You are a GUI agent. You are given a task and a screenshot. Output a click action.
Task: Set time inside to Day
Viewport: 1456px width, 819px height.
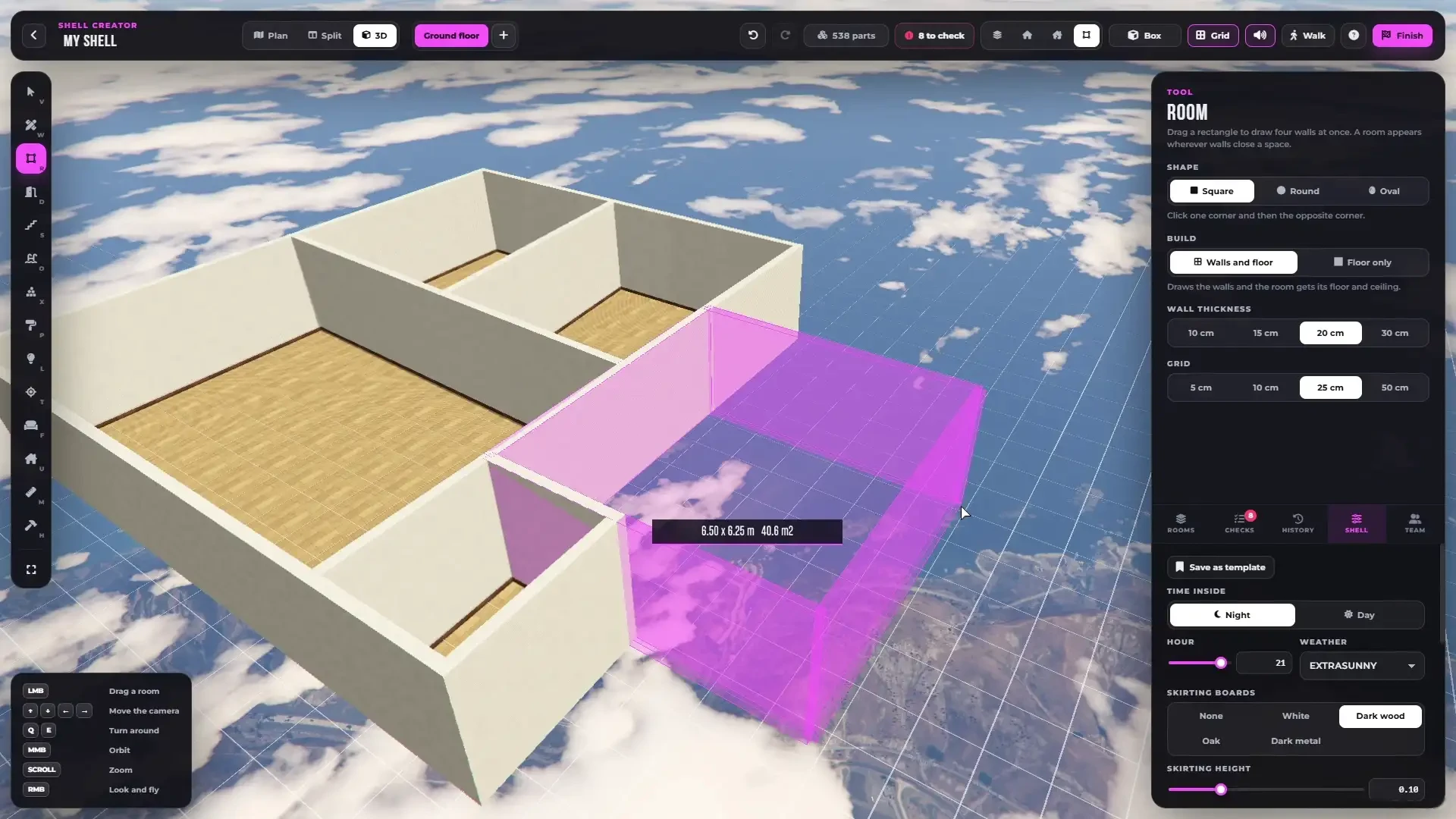point(1359,615)
